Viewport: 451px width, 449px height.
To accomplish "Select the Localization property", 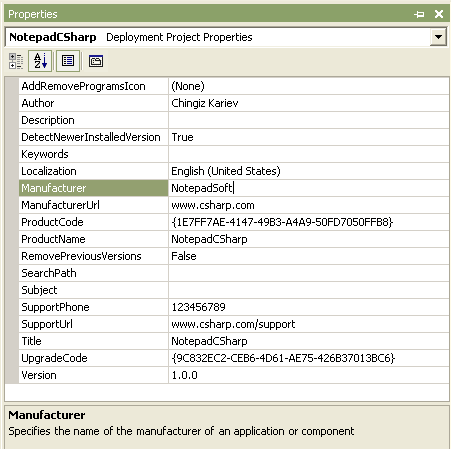I will [93, 171].
